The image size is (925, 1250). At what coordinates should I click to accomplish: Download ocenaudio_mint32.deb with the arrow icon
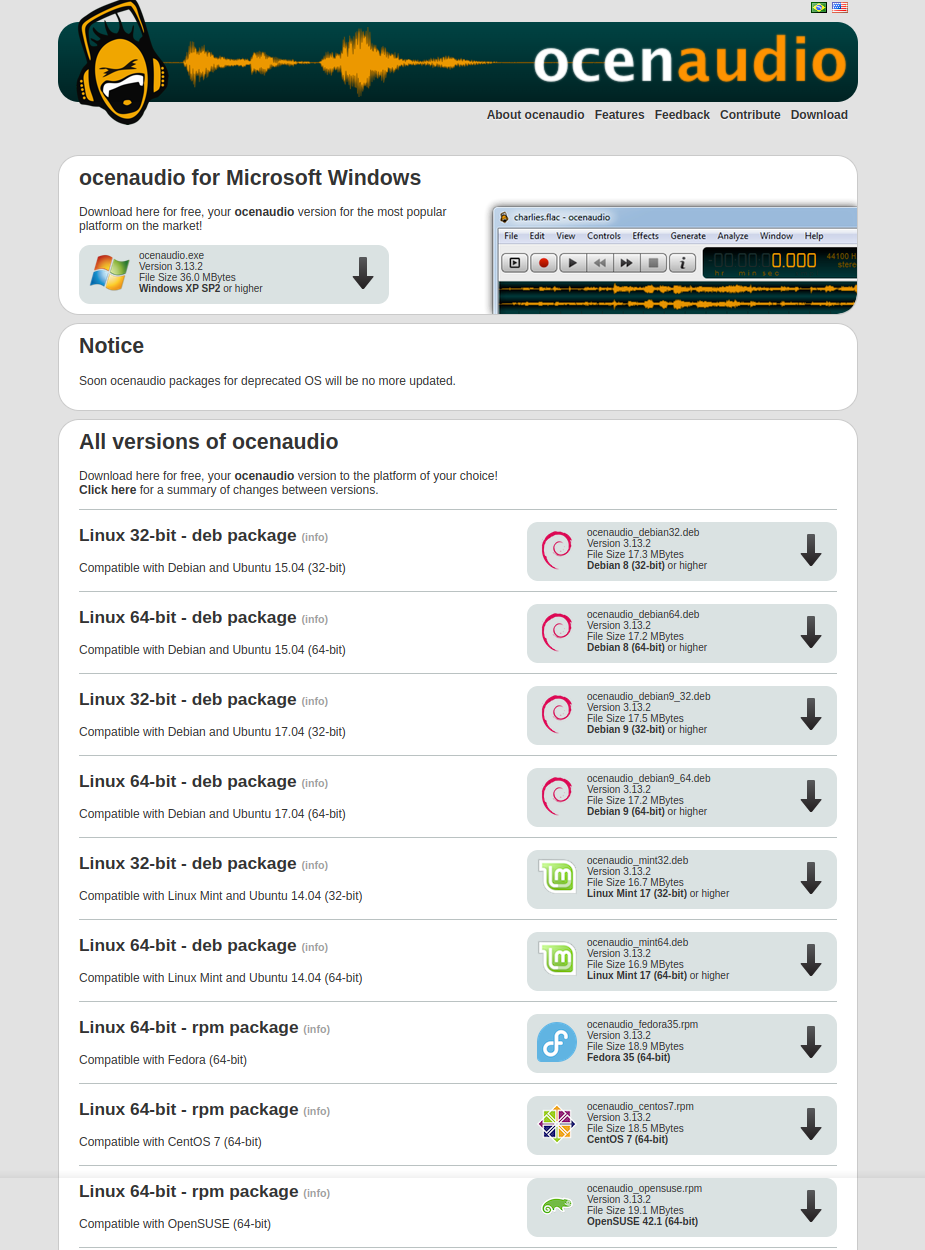pos(811,878)
